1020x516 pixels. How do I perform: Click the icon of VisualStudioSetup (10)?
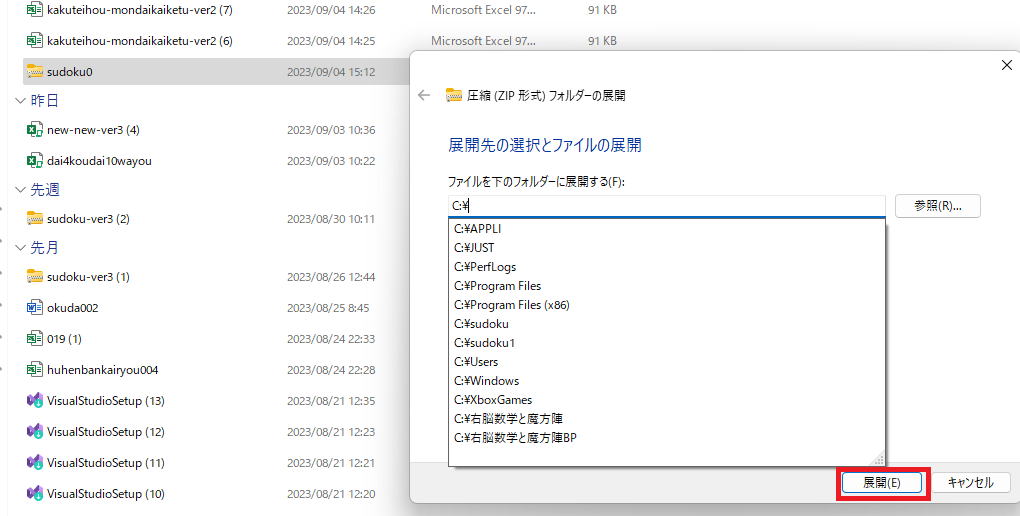34,493
